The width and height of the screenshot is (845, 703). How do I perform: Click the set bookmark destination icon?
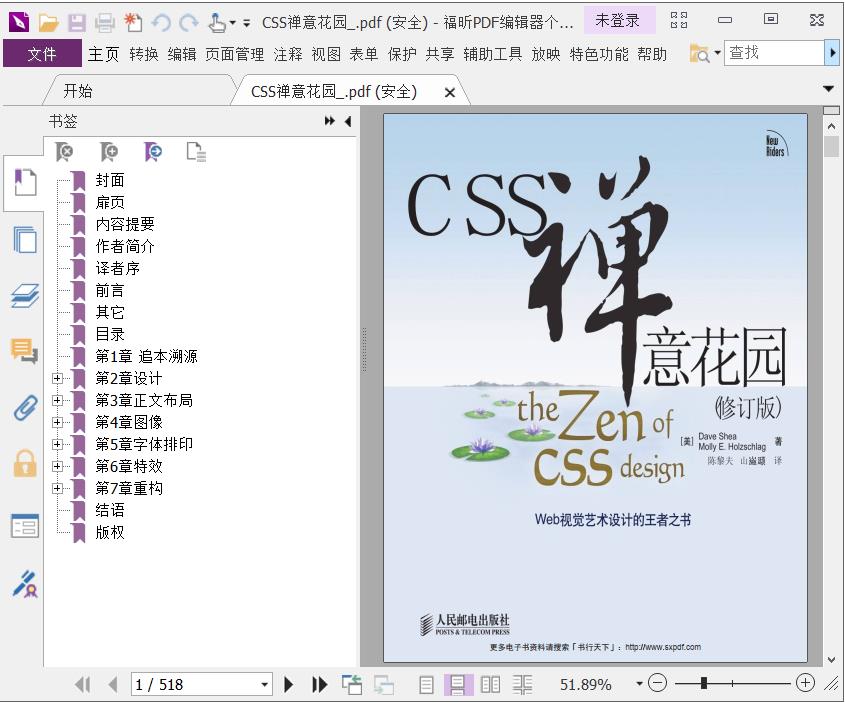153,151
